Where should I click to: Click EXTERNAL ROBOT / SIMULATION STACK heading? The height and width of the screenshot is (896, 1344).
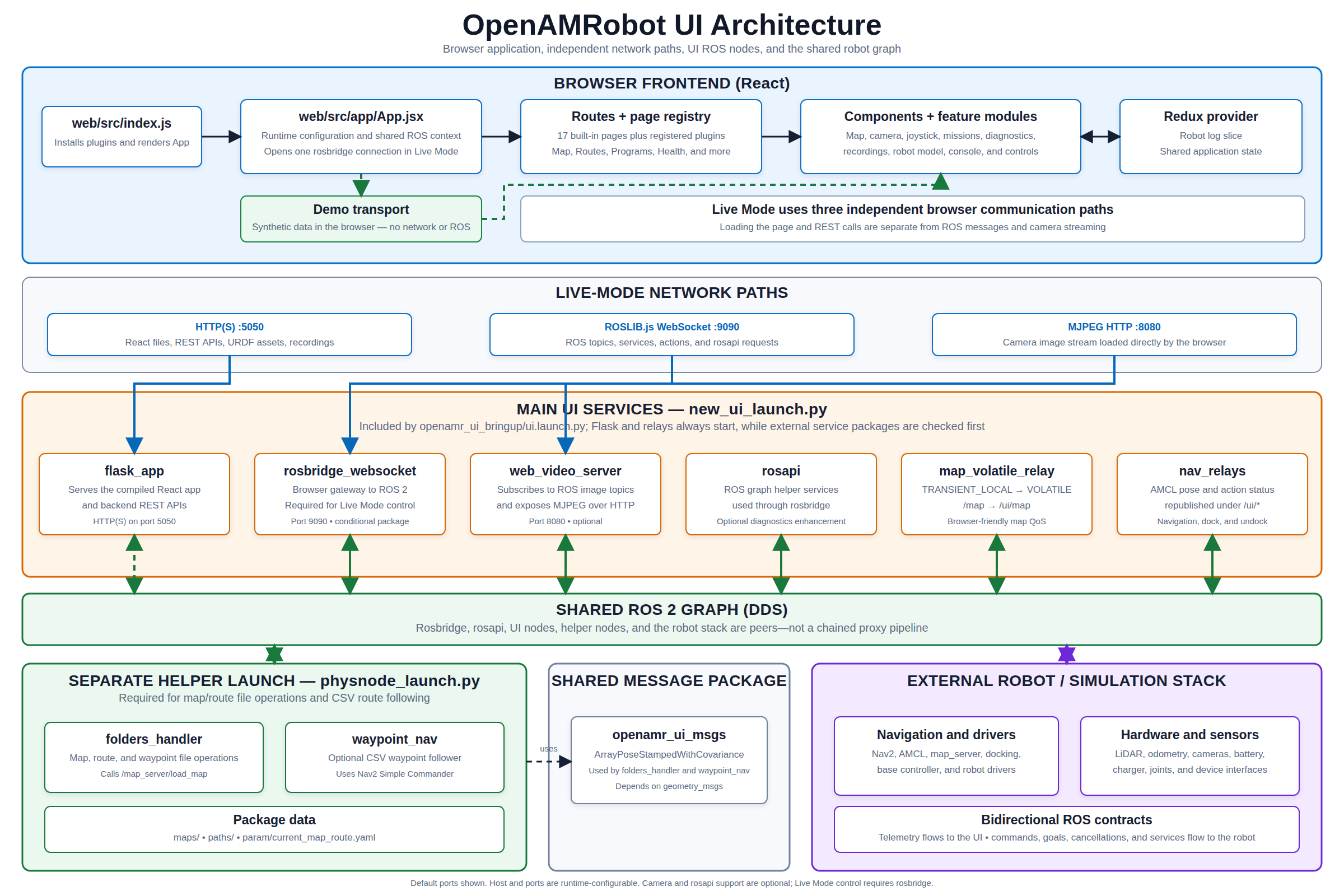pyautogui.click(x=1067, y=680)
